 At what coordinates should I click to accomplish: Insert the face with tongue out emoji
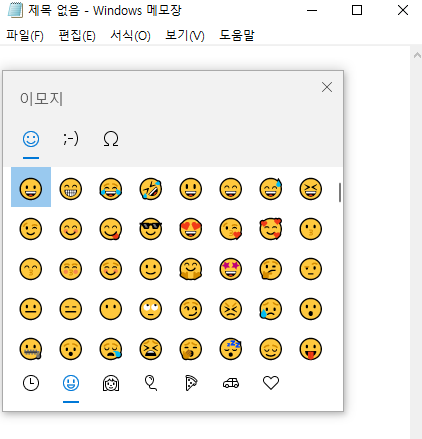click(311, 349)
